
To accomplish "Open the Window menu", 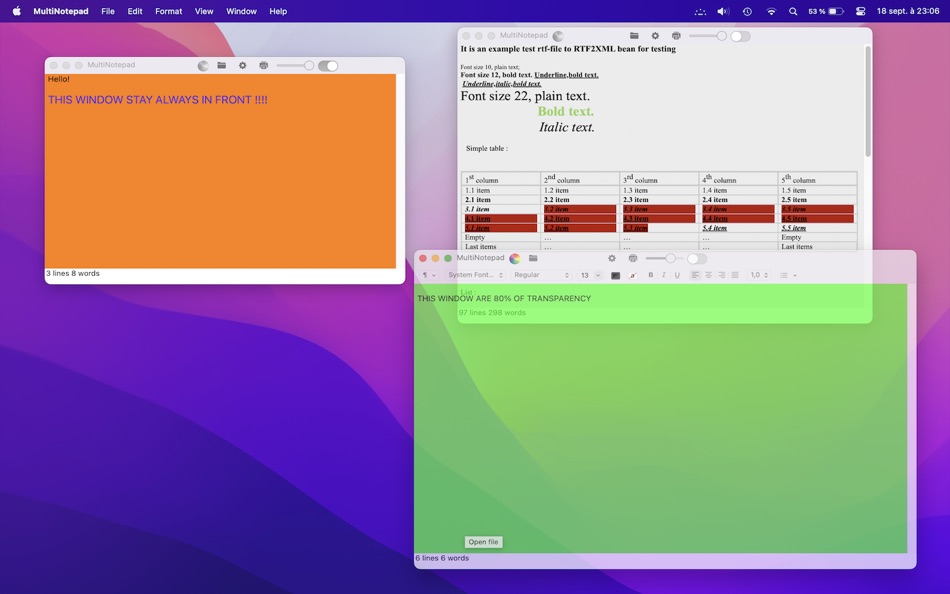I will tap(241, 12).
